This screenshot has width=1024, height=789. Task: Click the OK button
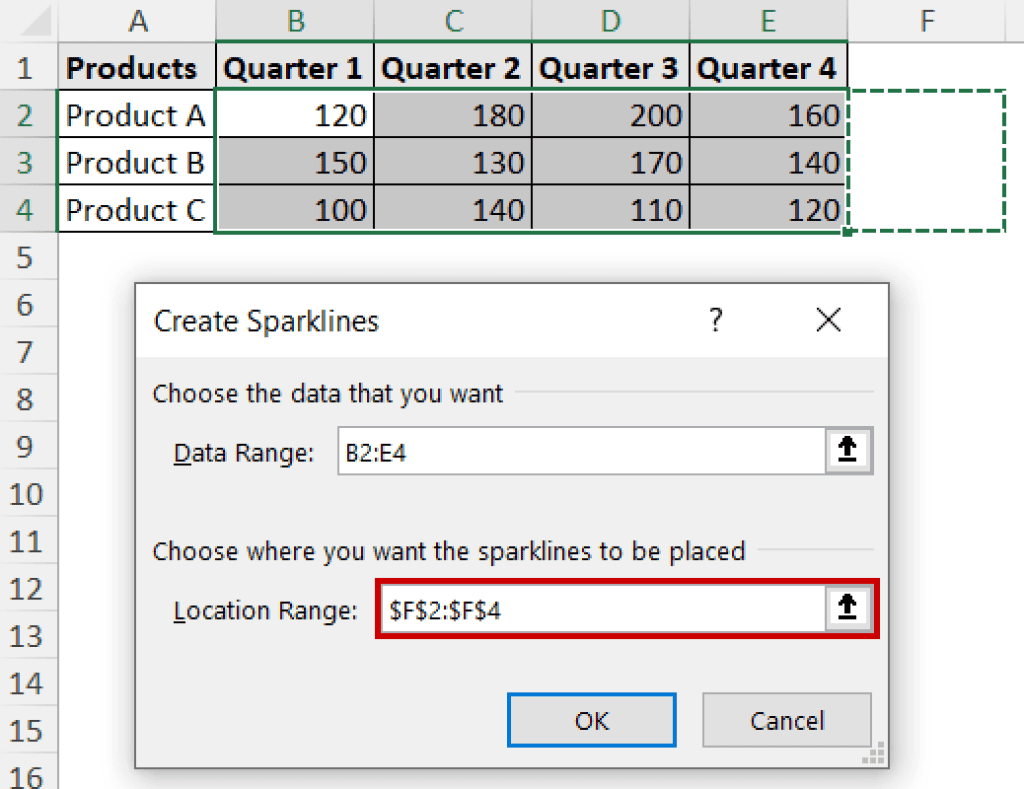point(591,720)
